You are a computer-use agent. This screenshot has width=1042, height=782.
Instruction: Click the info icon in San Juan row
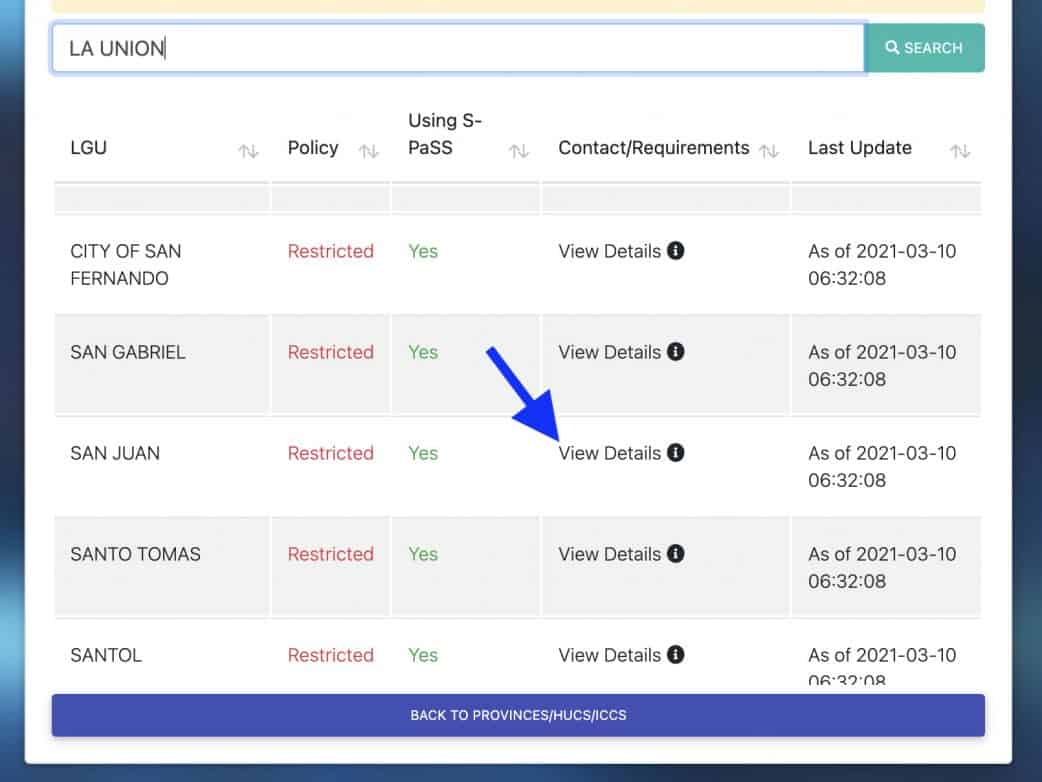pos(676,453)
